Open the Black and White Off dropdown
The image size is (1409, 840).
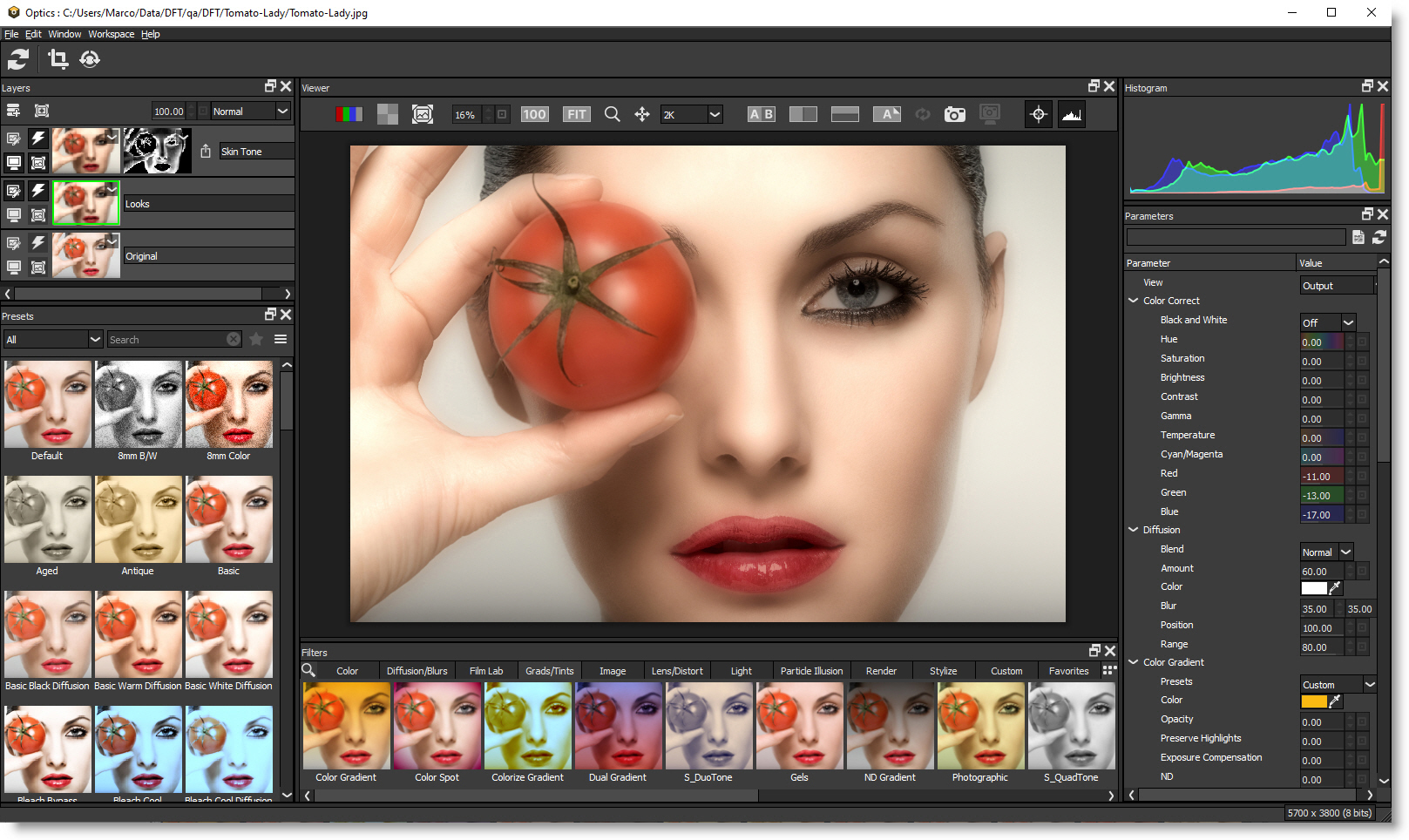pyautogui.click(x=1328, y=322)
